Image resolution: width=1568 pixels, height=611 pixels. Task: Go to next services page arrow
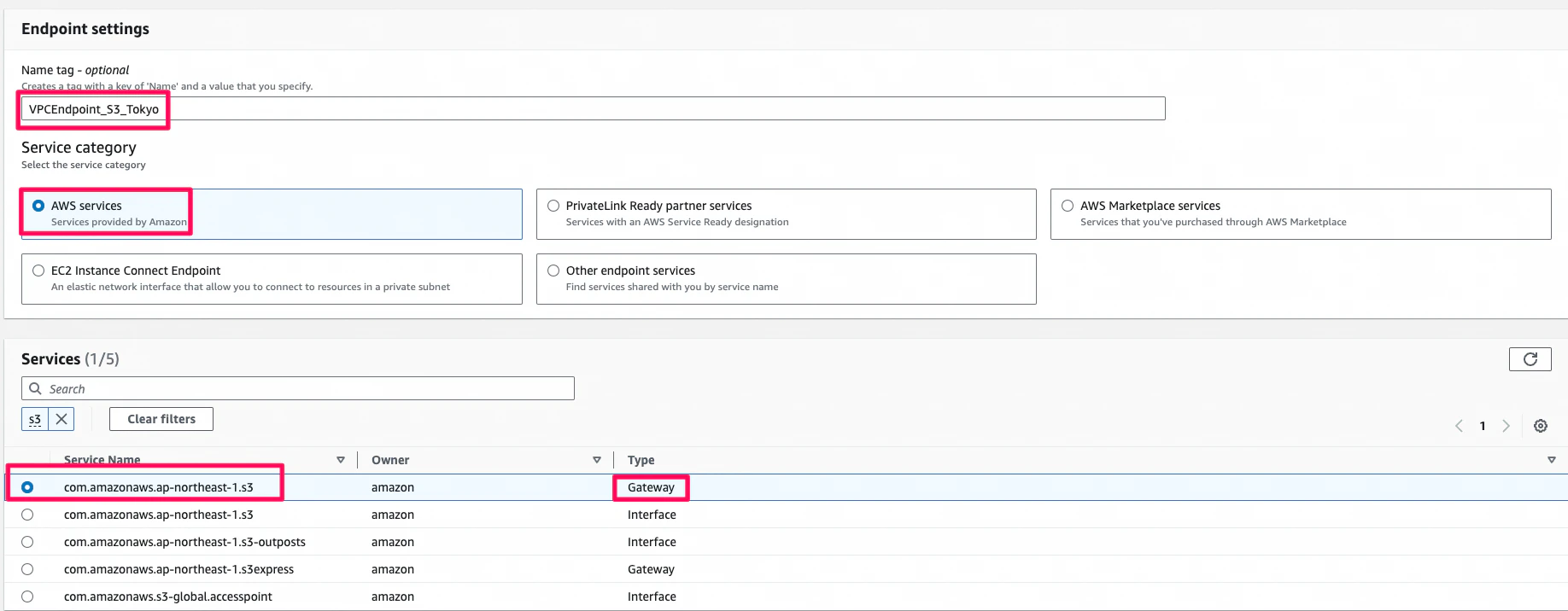(1506, 426)
